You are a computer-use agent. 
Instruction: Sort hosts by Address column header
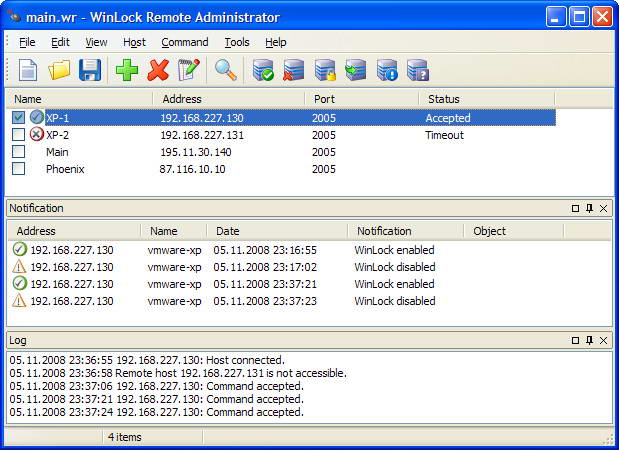[229, 99]
